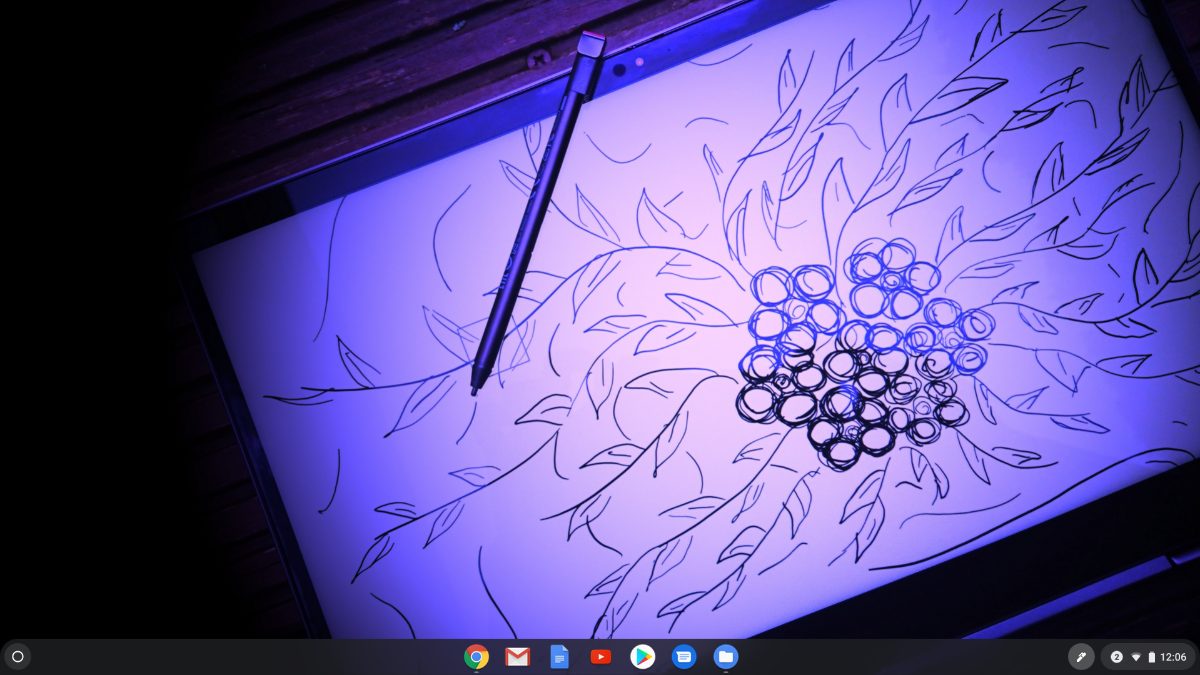Show the 2 pending notifications badge

click(x=1116, y=657)
